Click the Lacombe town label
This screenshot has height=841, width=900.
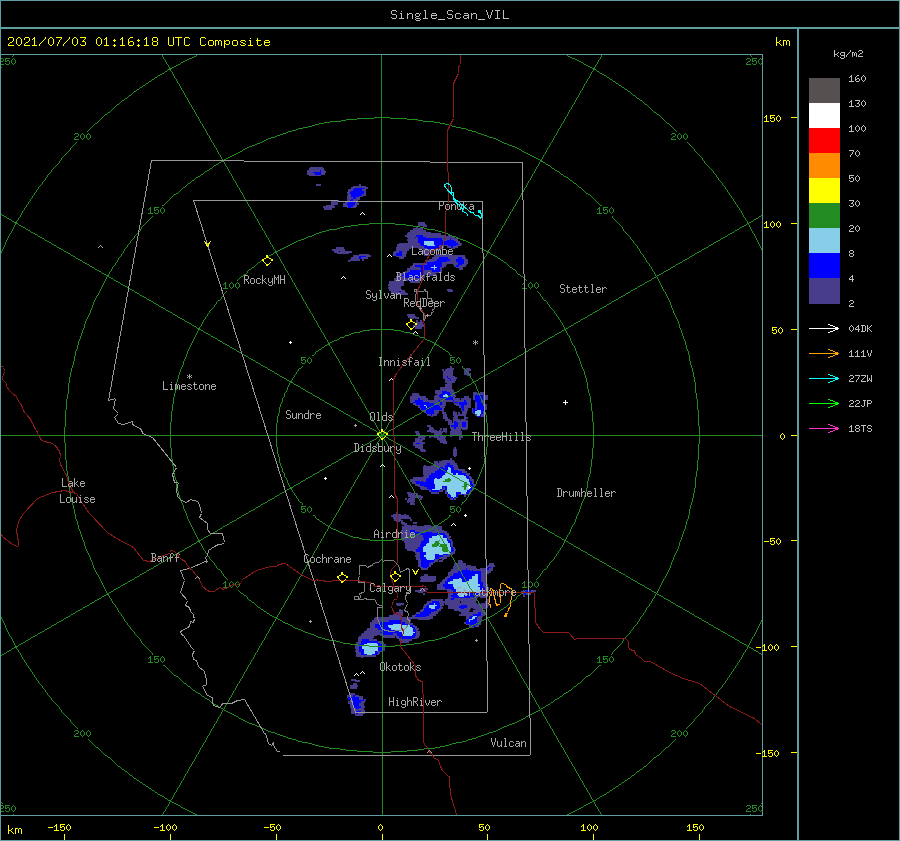[x=432, y=251]
